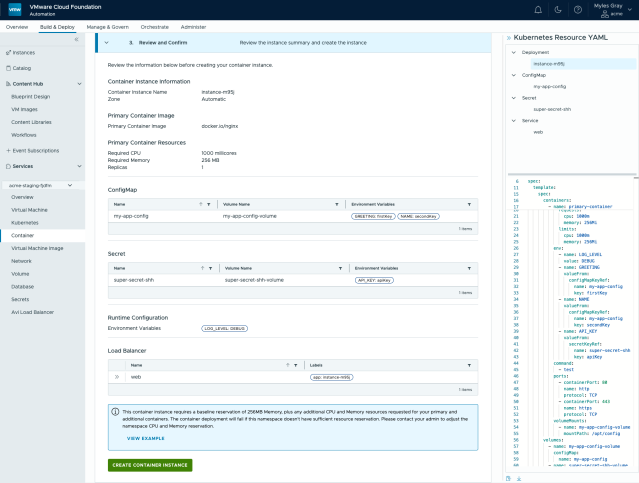Click the LOG_LEVEL: DEBUG variable tag
Viewport: 639px width, 483px height.
tap(225, 329)
